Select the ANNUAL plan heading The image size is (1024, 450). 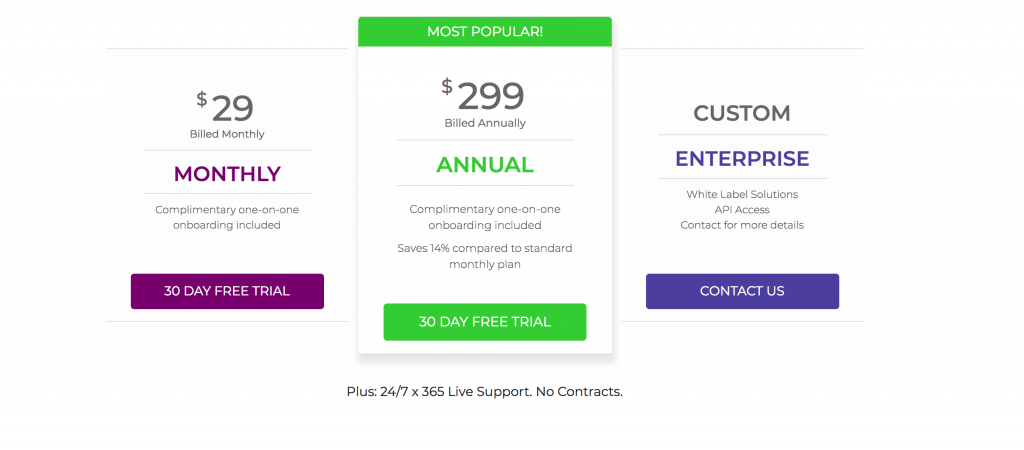[485, 165]
